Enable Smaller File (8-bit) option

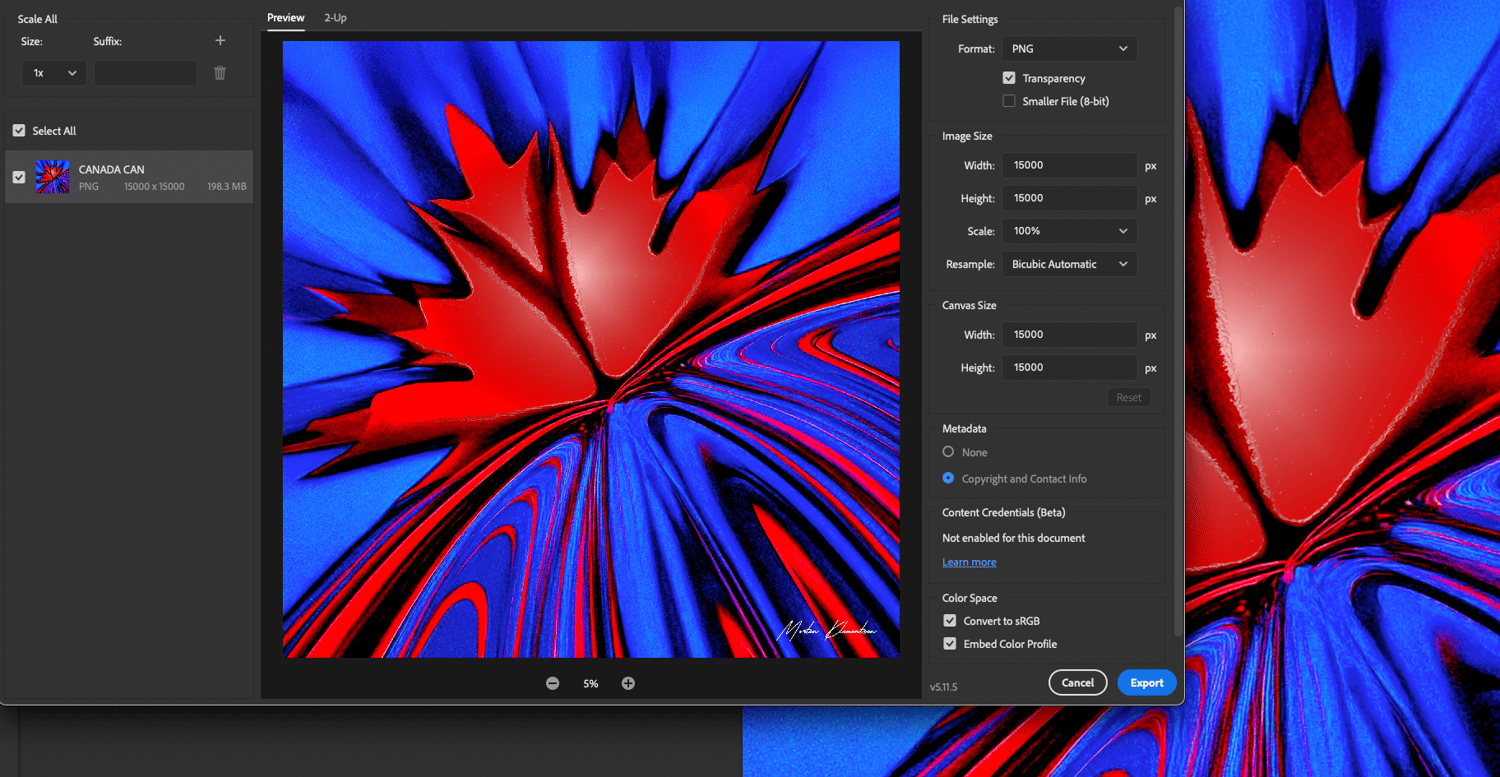point(1009,101)
